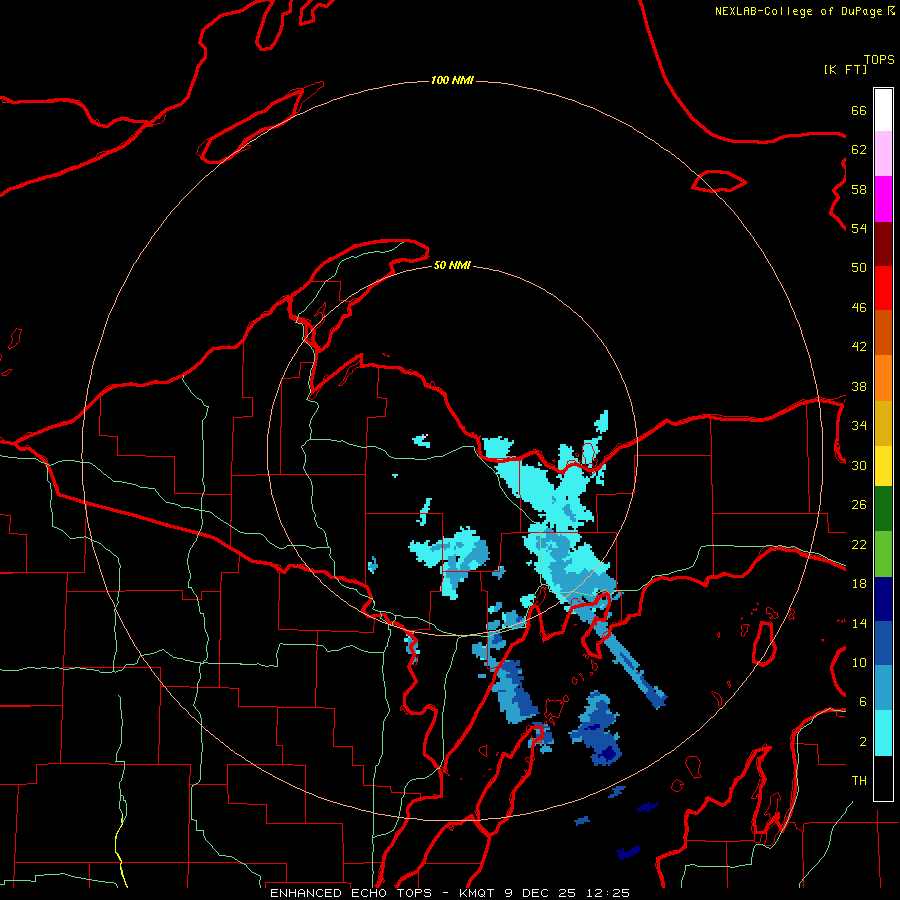Click the 'TH' legend threshold label
The image size is (900, 900).
(859, 781)
